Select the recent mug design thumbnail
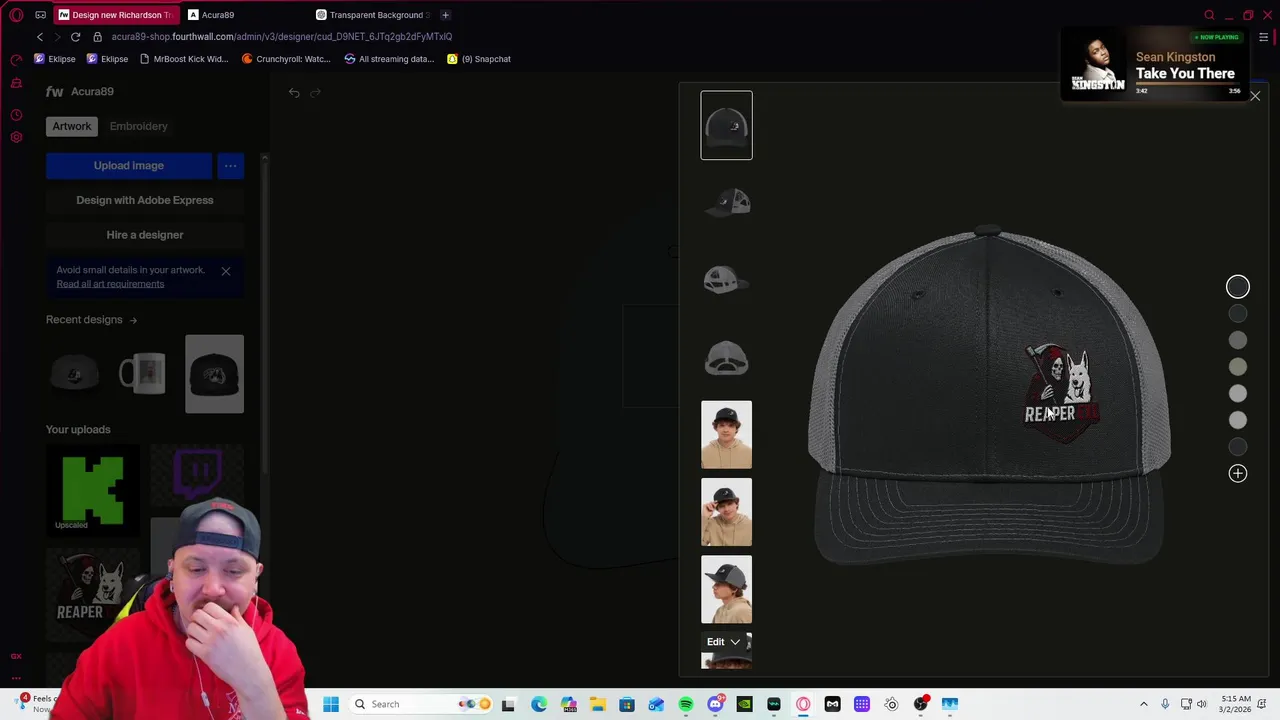Screen dimensions: 1280x720 [x=144, y=374]
